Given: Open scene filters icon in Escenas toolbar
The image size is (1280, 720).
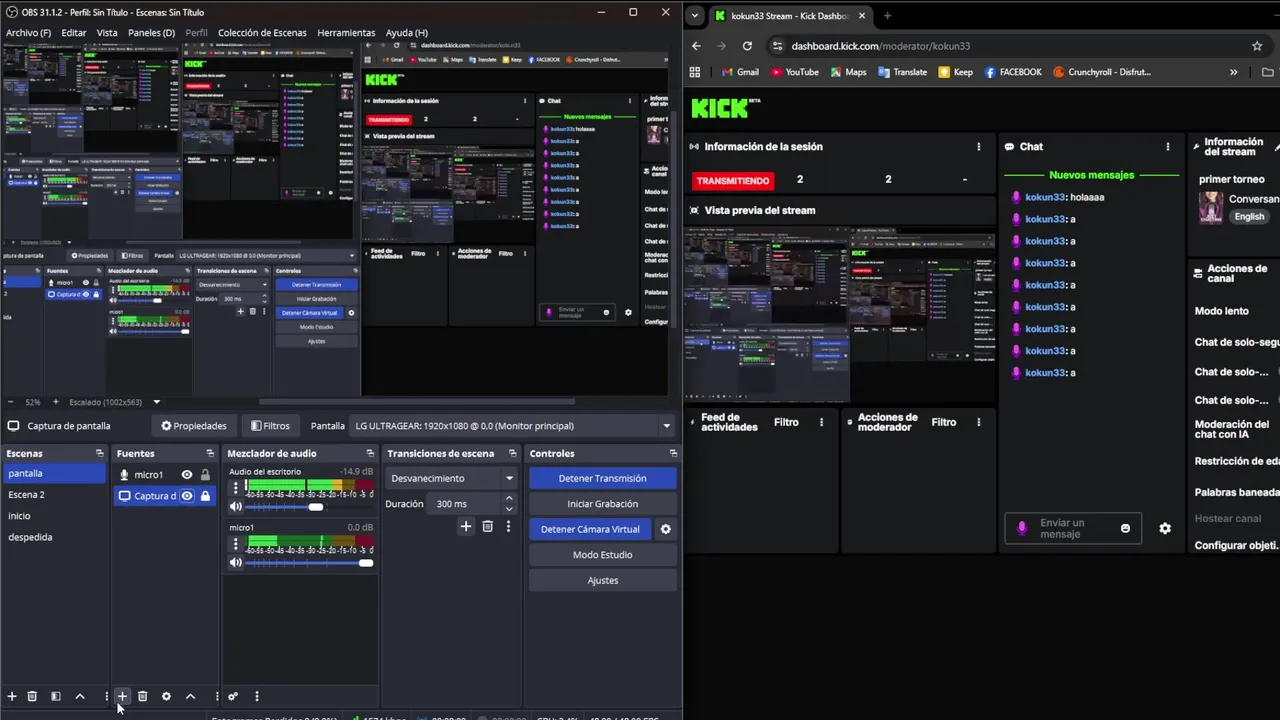Looking at the screenshot, I should [56, 696].
